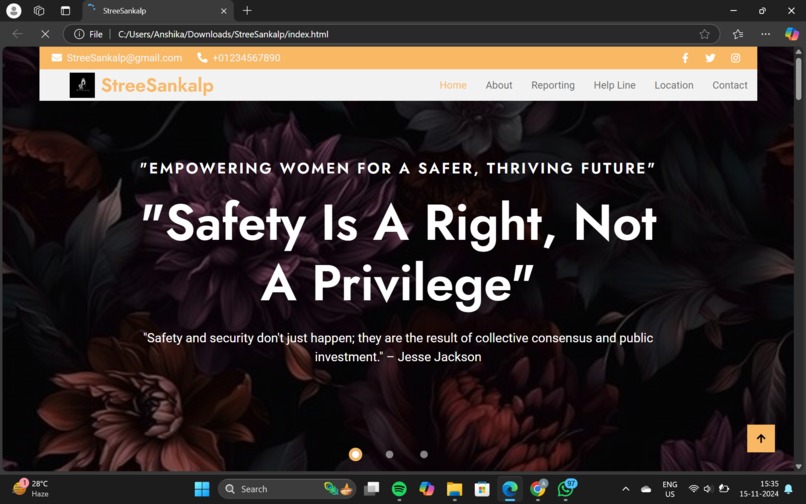Open the notification bell in the tray
806x504 pixels.
[x=788, y=489]
